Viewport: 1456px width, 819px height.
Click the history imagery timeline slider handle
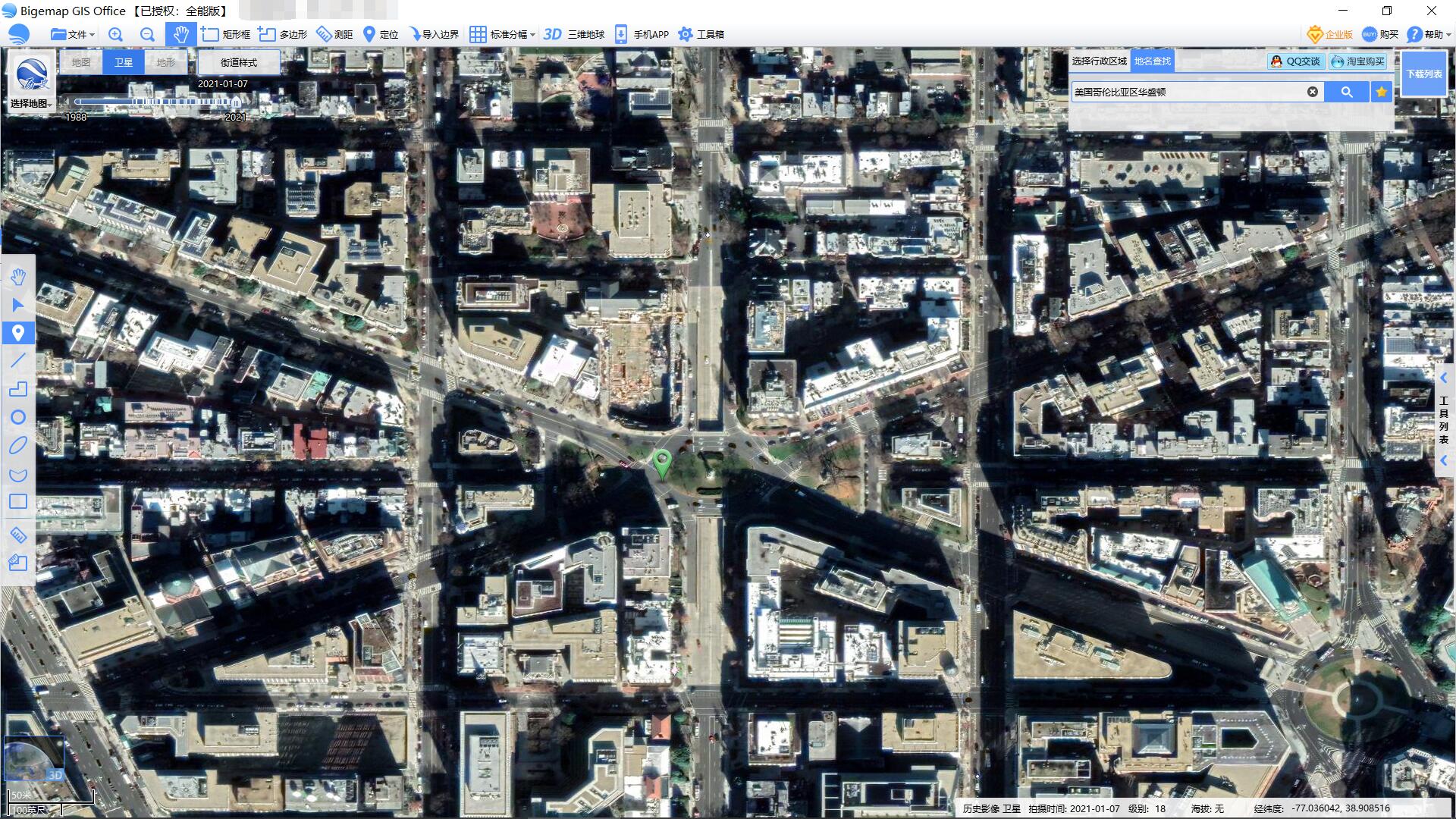(x=236, y=101)
